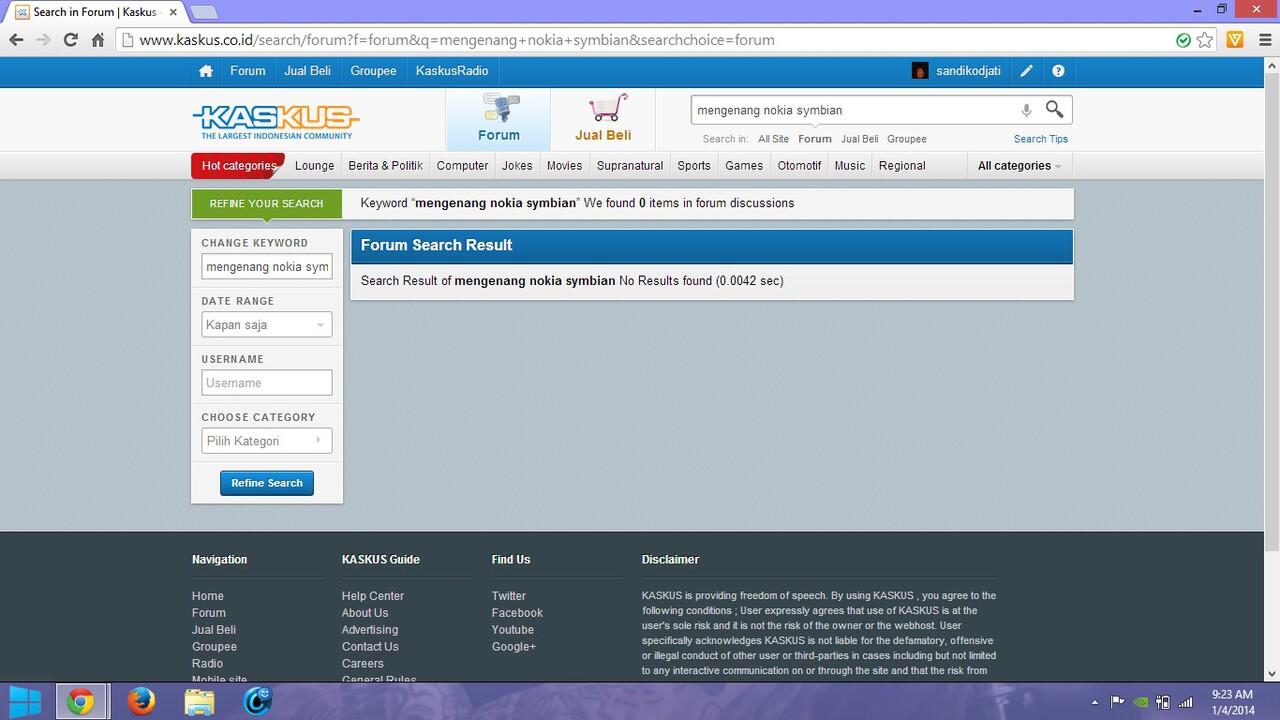Reload the page with refresh icon
The image size is (1280, 720).
point(70,40)
